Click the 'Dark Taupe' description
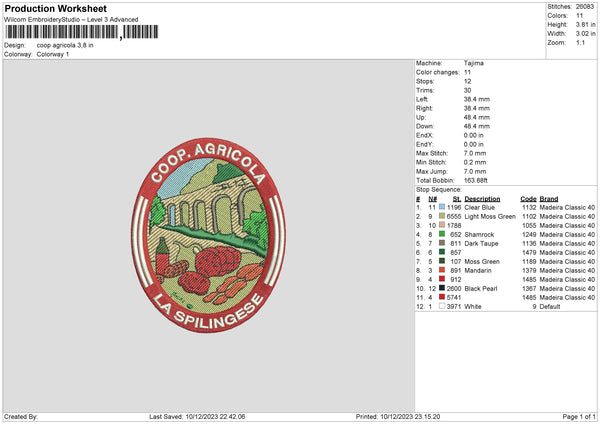600x424 pixels. click(x=481, y=243)
